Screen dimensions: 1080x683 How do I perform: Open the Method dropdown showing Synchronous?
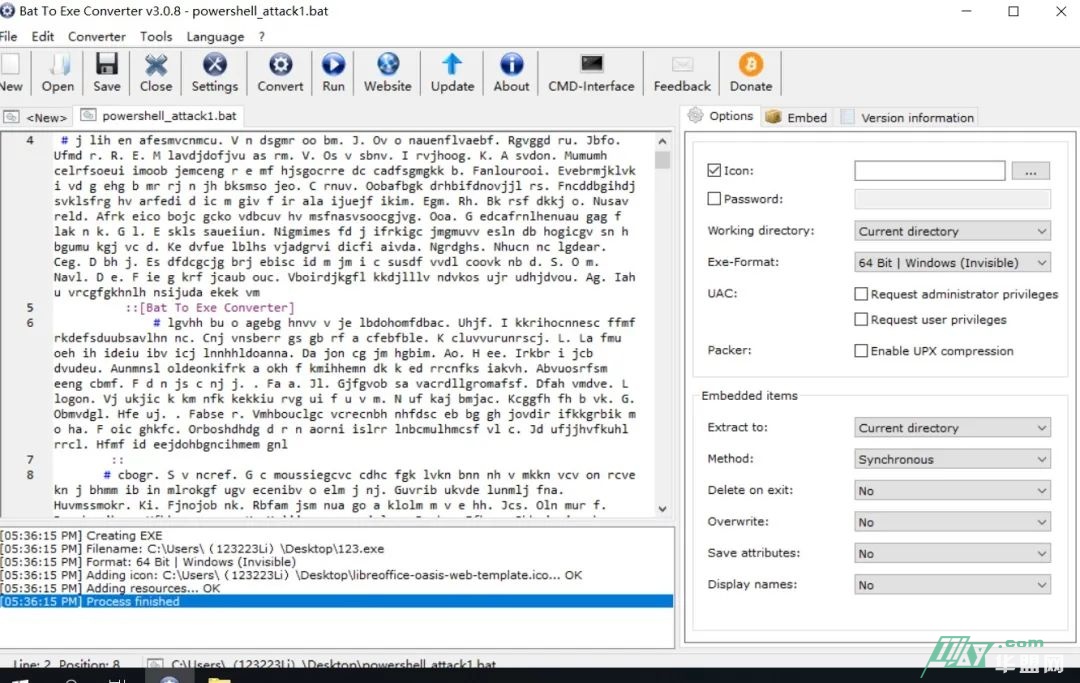pos(952,460)
